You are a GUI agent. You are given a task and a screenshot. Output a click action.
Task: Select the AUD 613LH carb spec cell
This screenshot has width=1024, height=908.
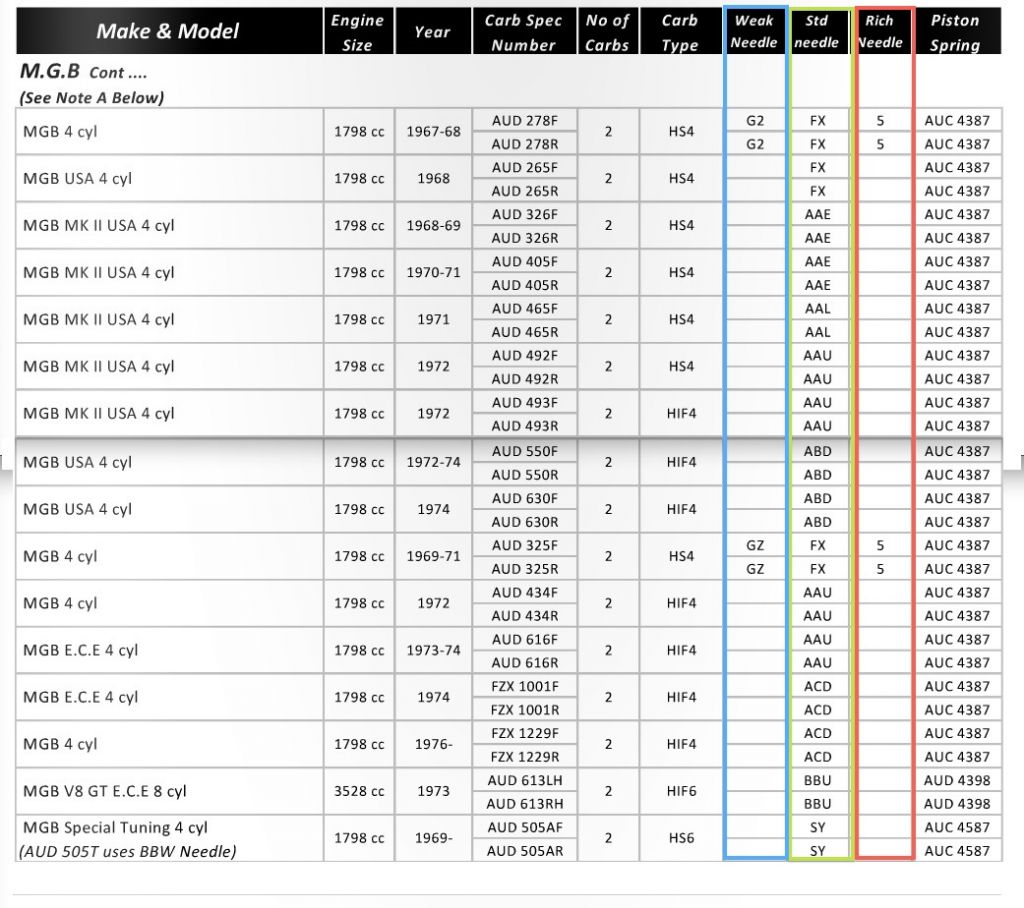tap(524, 781)
